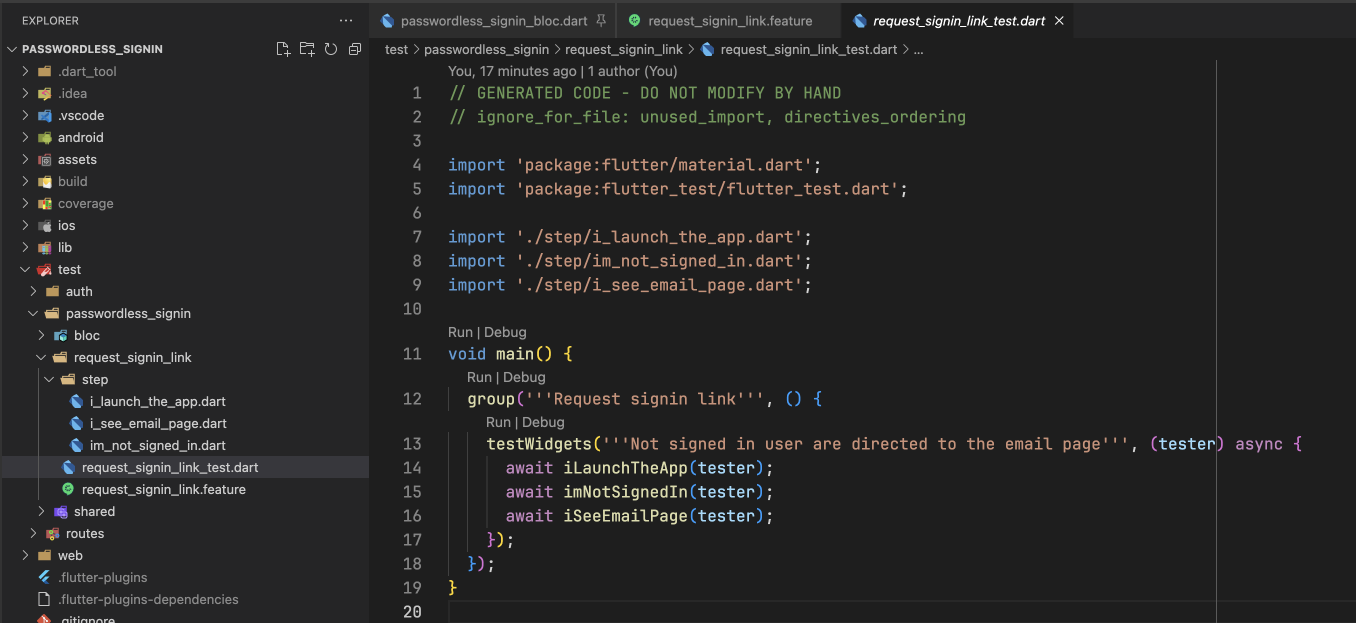The width and height of the screenshot is (1356, 623).
Task: Expand the web folder chevron
Action: point(26,555)
